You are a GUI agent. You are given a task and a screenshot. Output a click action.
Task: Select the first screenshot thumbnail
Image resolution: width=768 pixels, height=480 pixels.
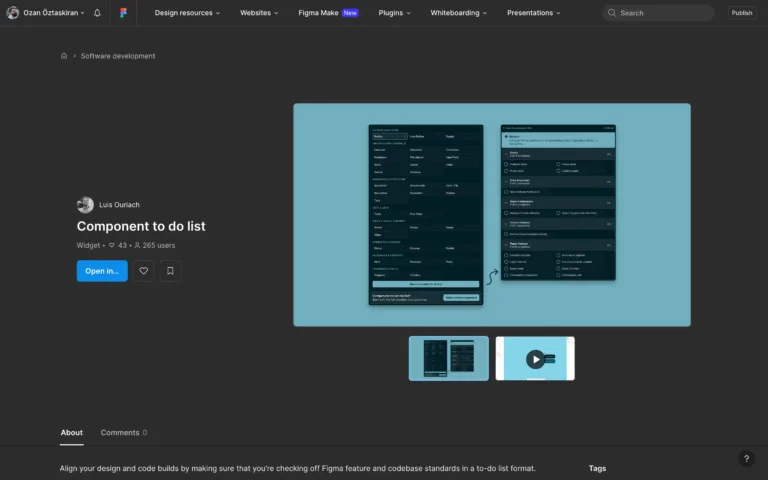pos(449,359)
